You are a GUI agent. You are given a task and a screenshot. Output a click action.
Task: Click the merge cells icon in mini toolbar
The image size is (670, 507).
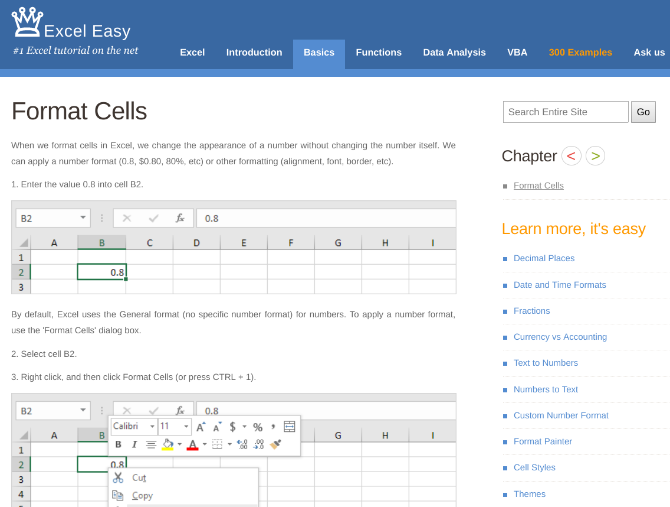pos(289,426)
